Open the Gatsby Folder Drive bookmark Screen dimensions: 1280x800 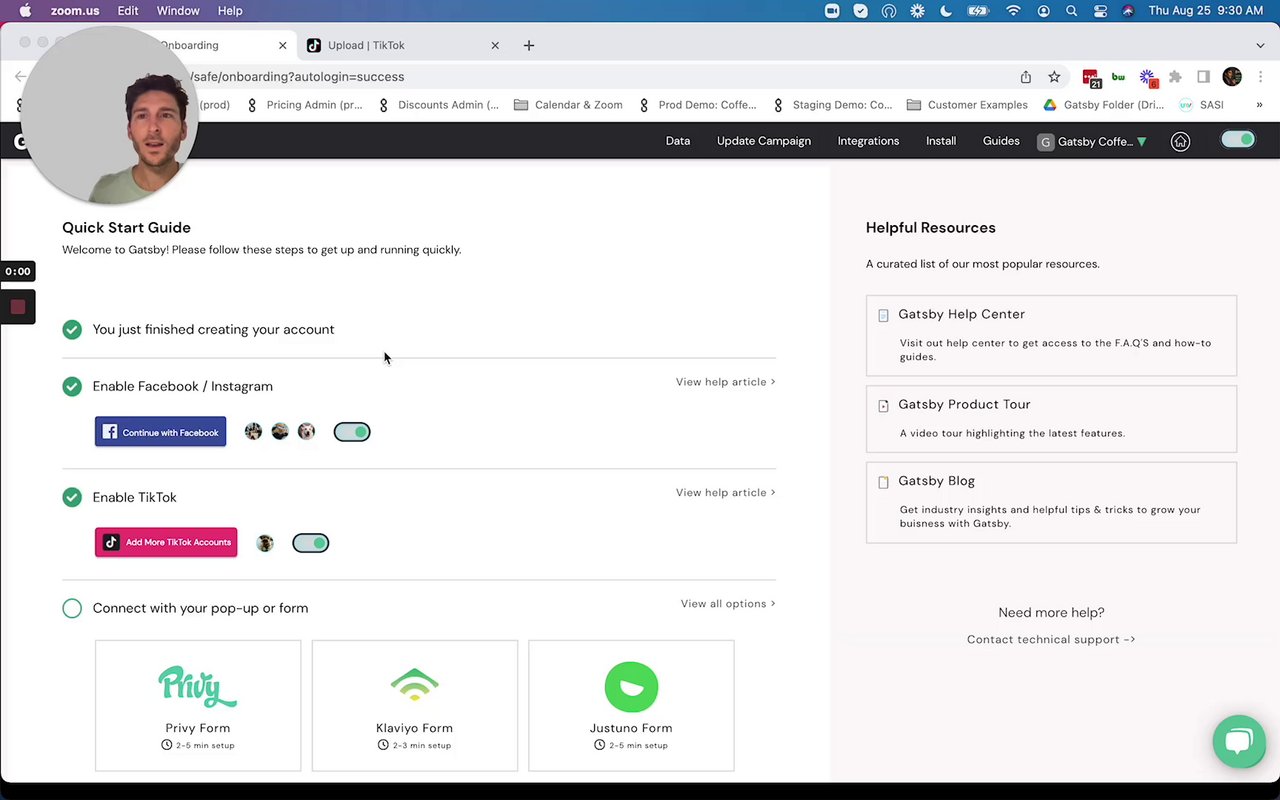1104,105
